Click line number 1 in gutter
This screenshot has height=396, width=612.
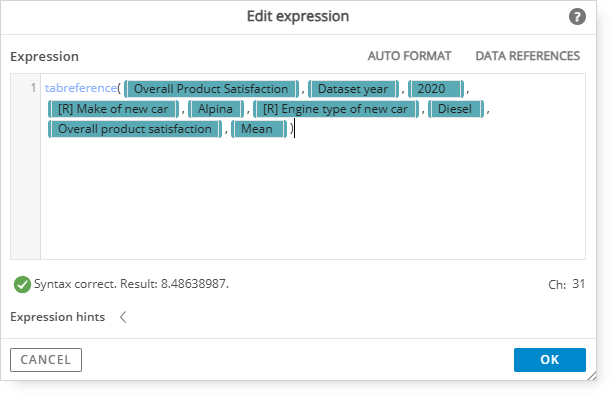pos(33,88)
